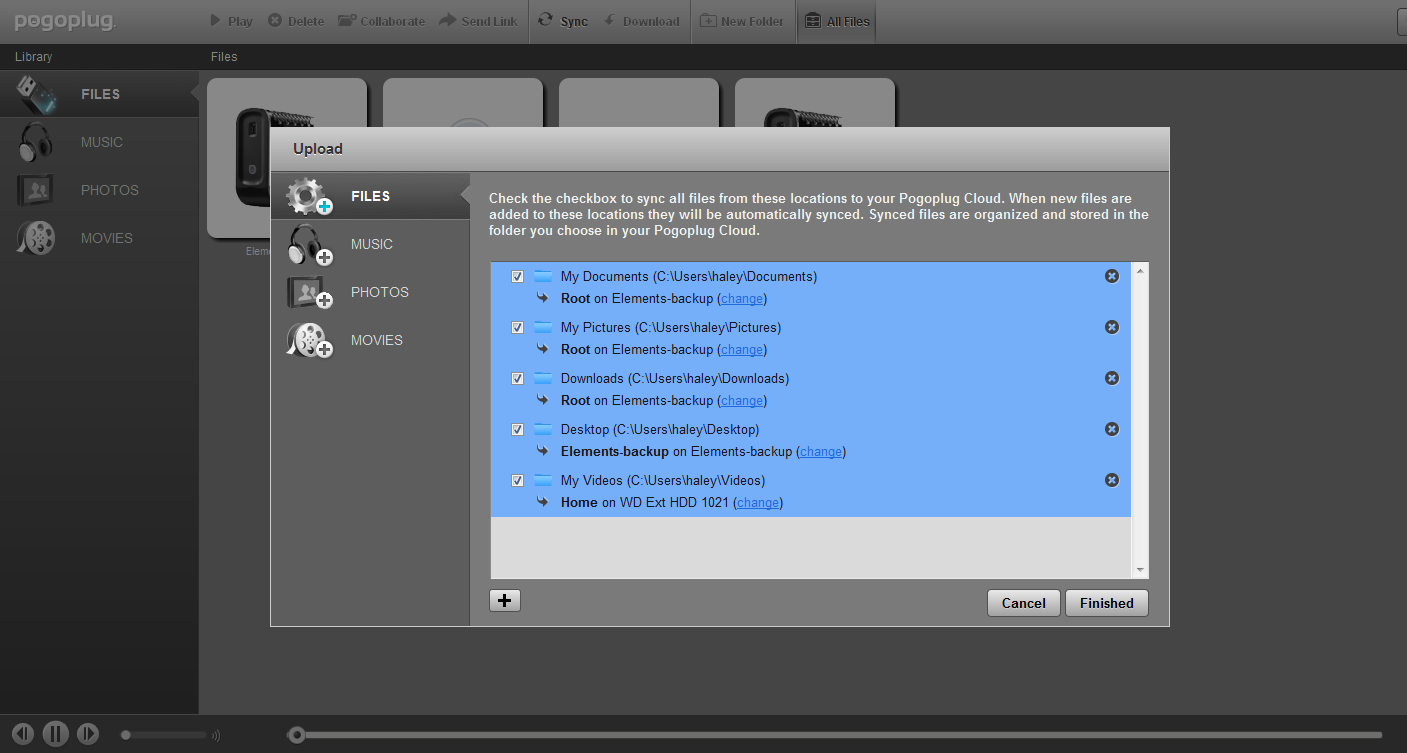Select Desktop (C:\Users\haley\Desktop) row
This screenshot has width=1407, height=753.
pyautogui.click(x=811, y=440)
